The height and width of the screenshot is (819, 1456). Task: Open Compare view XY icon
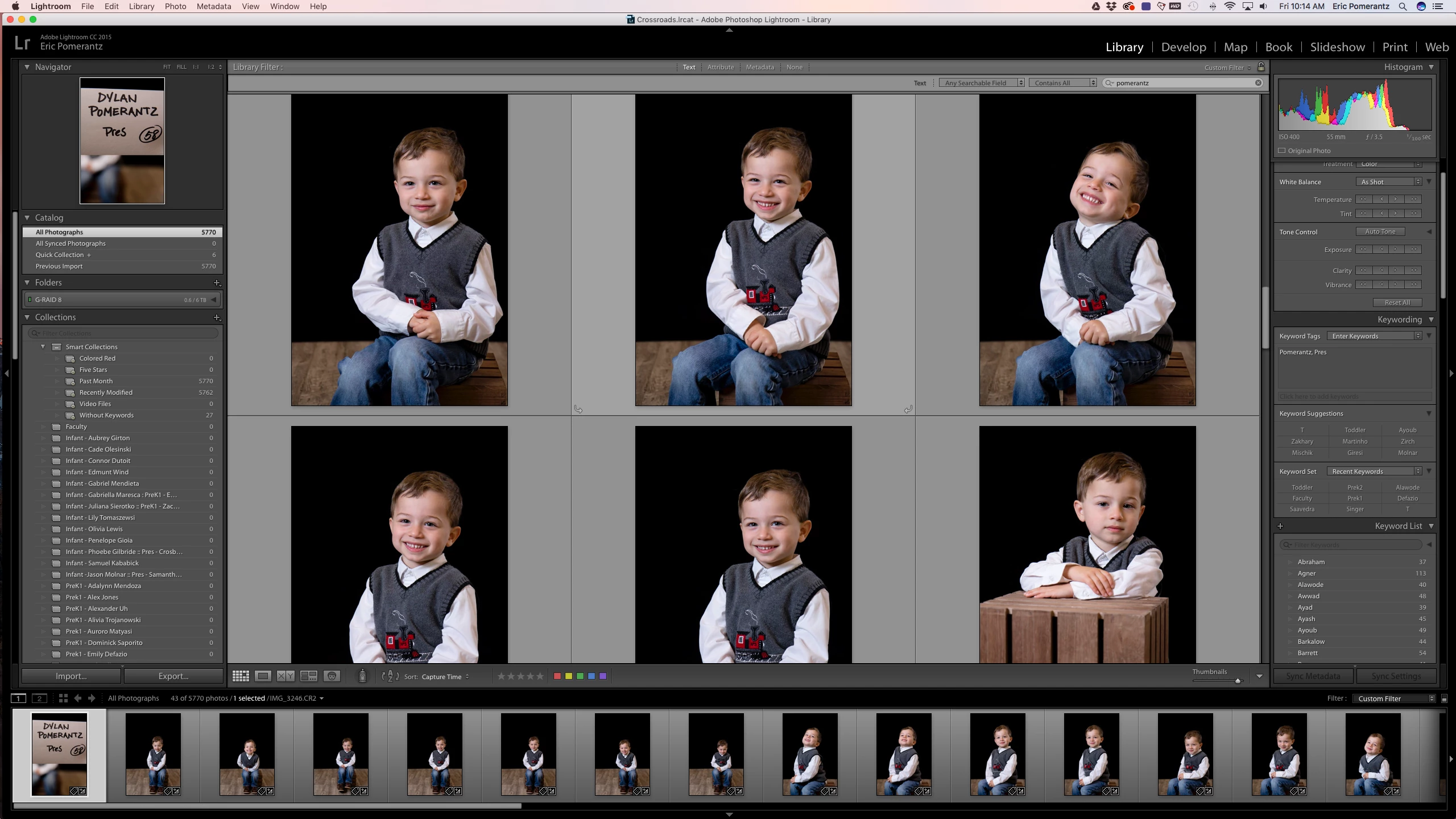coord(286,676)
